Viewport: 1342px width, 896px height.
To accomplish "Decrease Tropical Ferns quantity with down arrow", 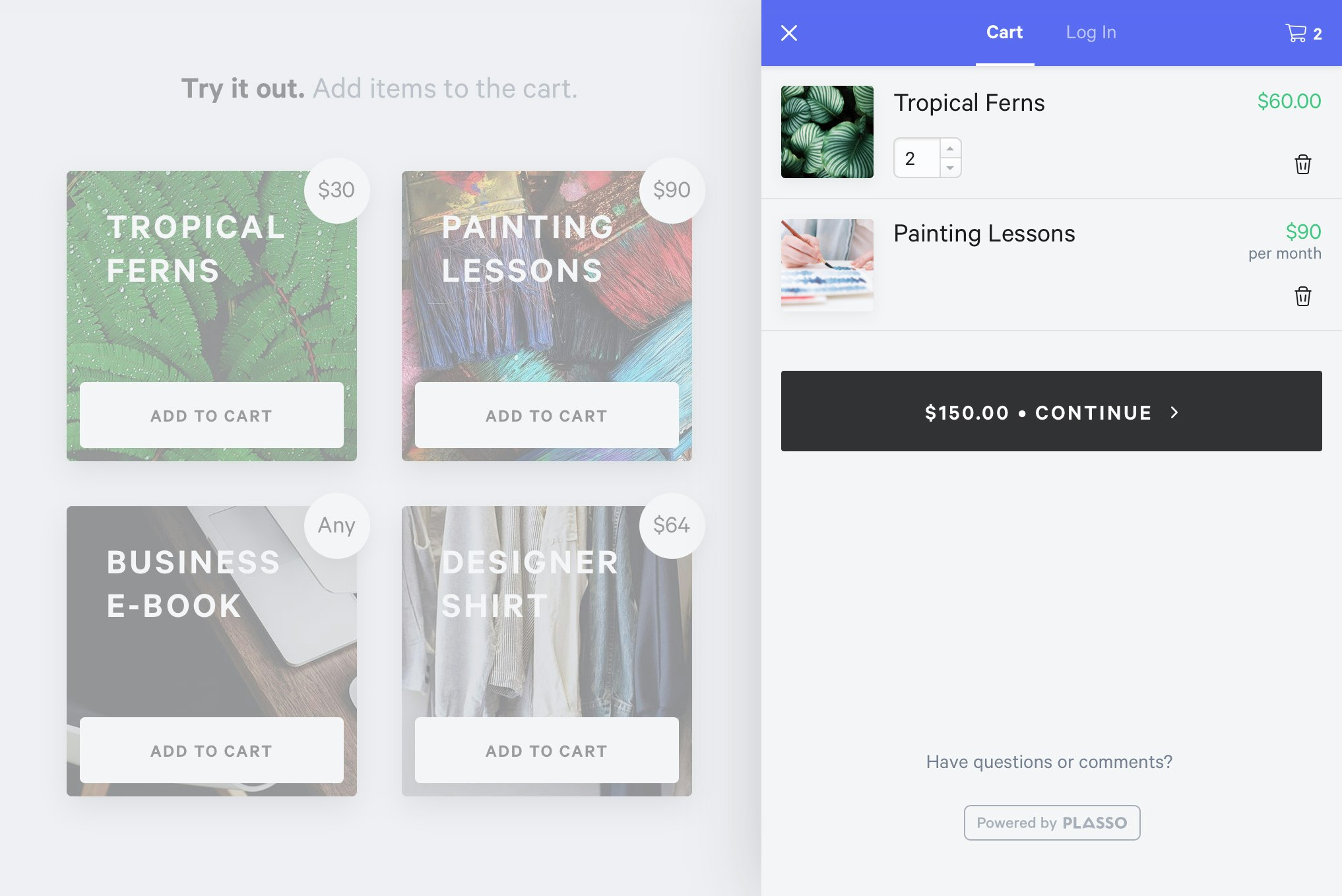I will pos(950,168).
